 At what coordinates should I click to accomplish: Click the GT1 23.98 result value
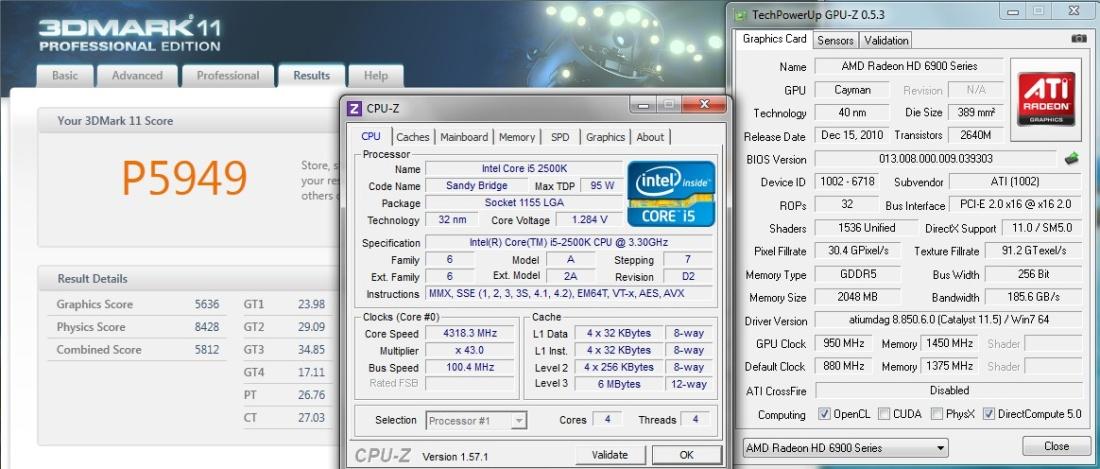coord(311,304)
